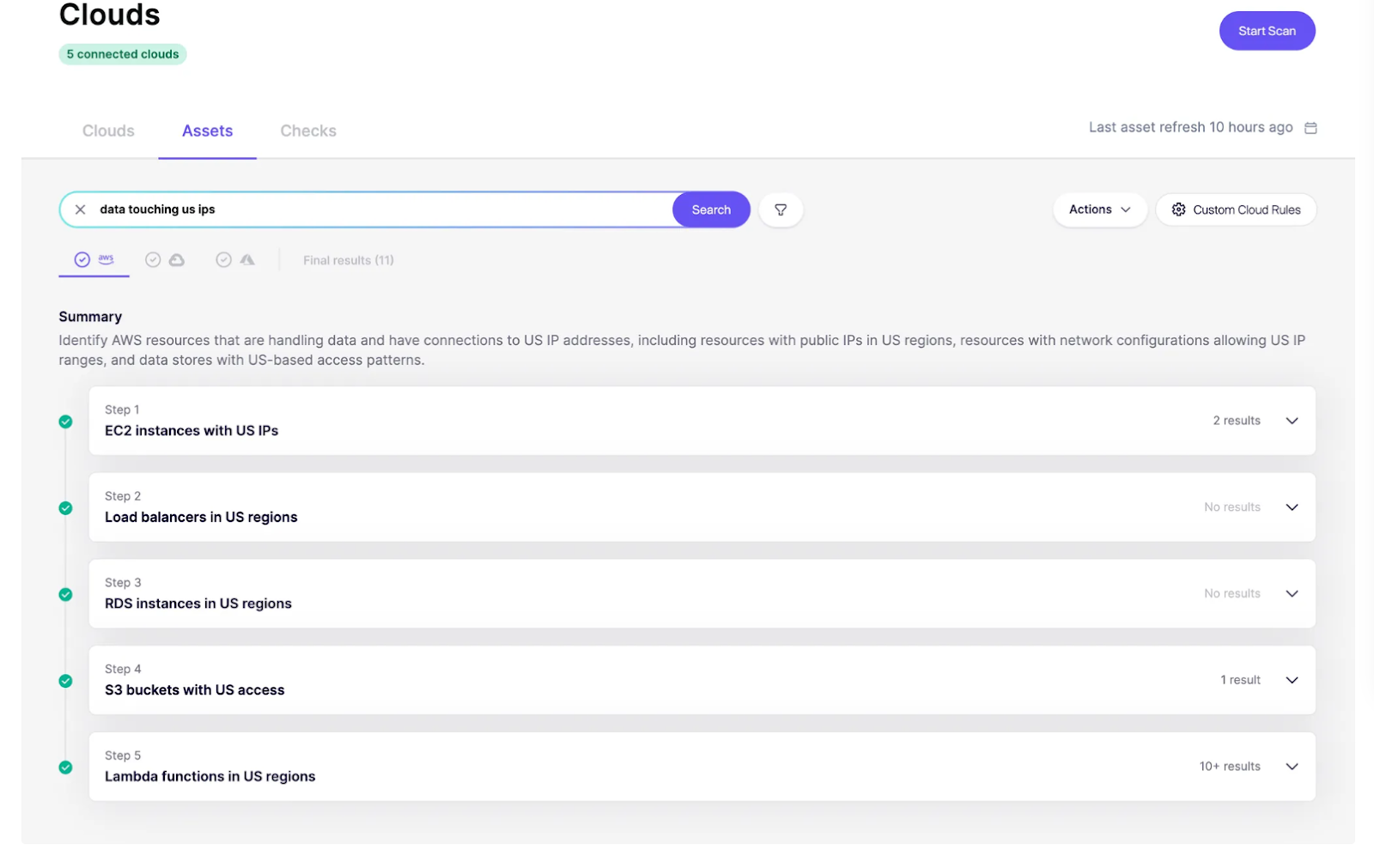1374x868 pixels.
Task: Open the Actions dropdown
Action: [x=1100, y=209]
